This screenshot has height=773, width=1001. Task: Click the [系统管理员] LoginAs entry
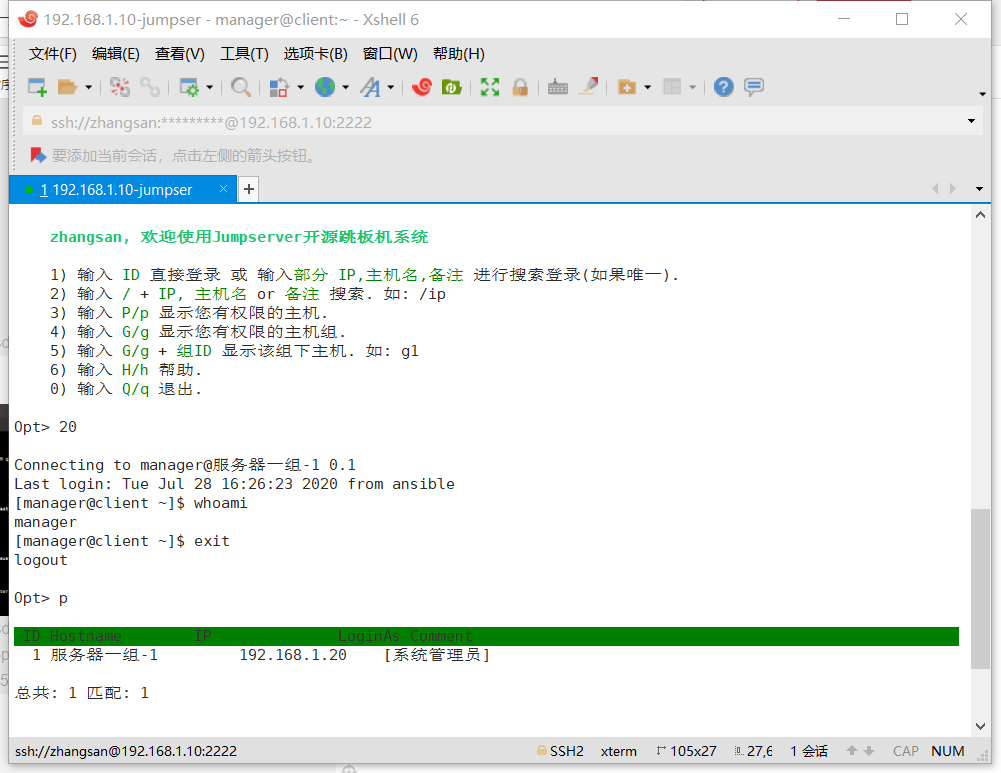[x=437, y=655]
